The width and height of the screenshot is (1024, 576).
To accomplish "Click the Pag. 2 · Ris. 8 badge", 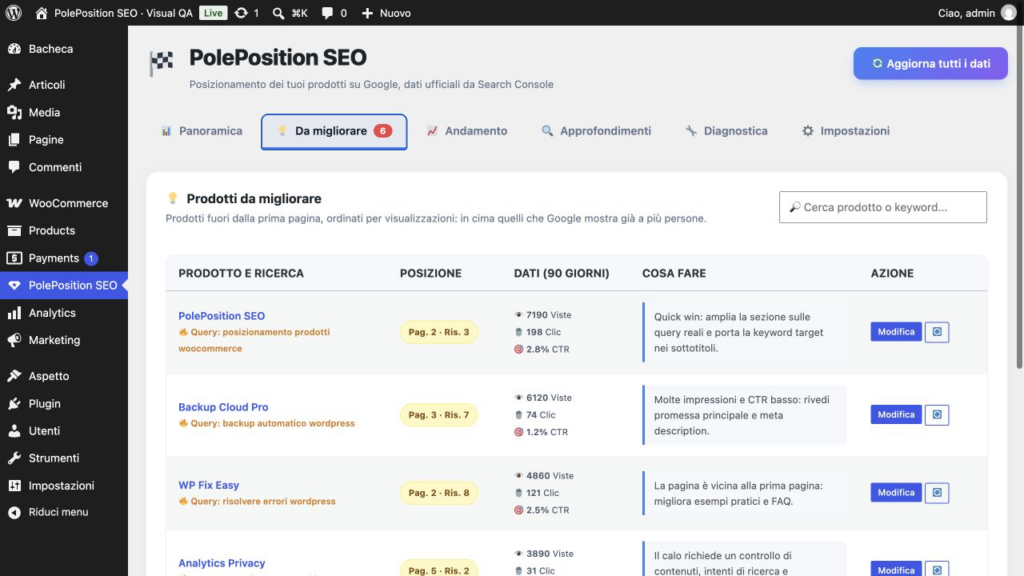I will [x=439, y=492].
